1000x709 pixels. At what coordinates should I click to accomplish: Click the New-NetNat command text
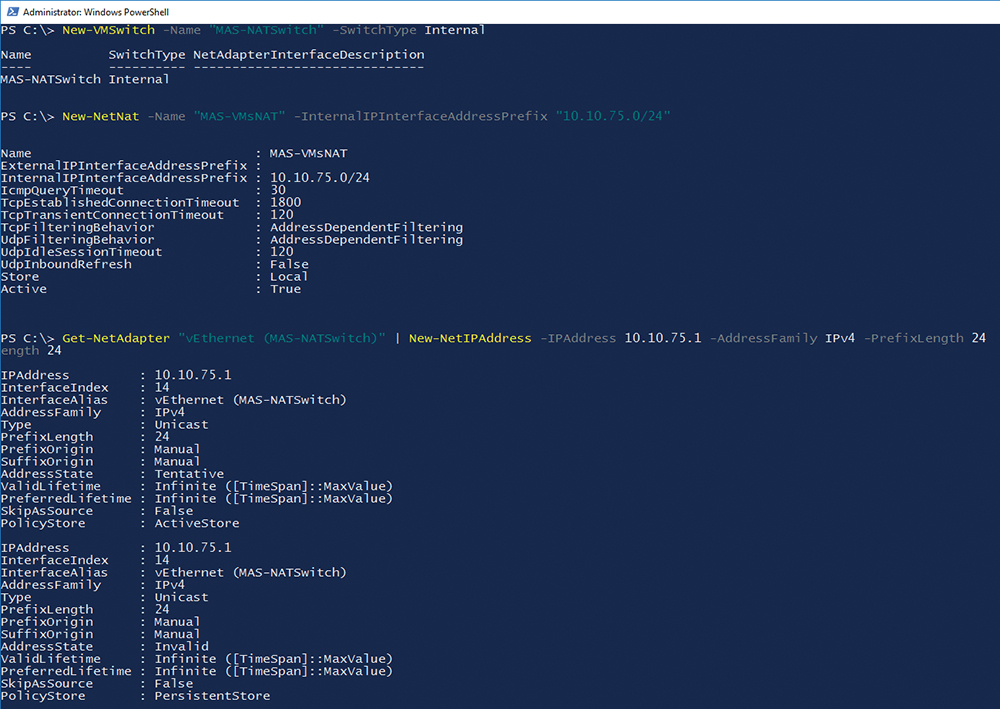point(100,116)
